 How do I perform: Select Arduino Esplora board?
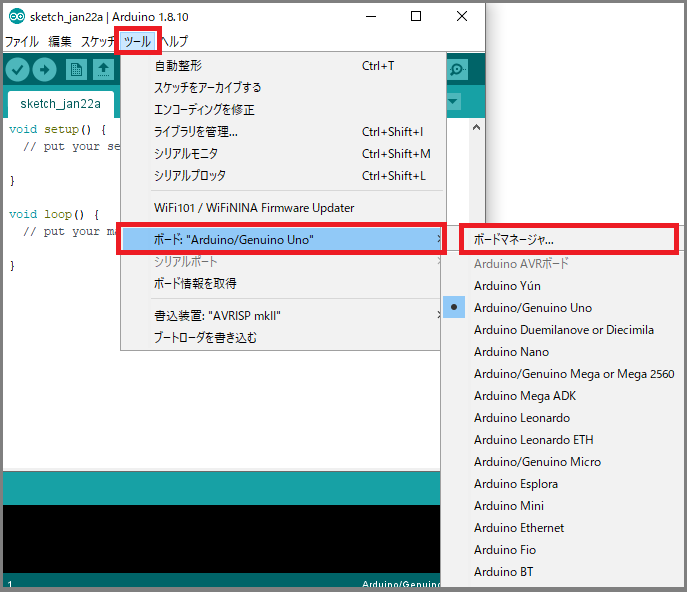click(563, 484)
